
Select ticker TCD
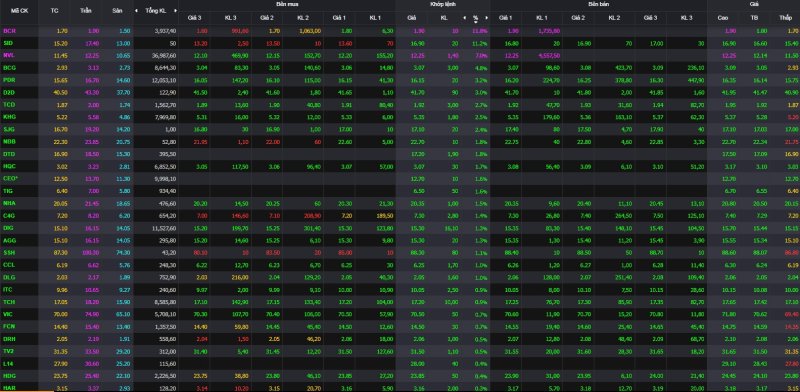pos(9,105)
